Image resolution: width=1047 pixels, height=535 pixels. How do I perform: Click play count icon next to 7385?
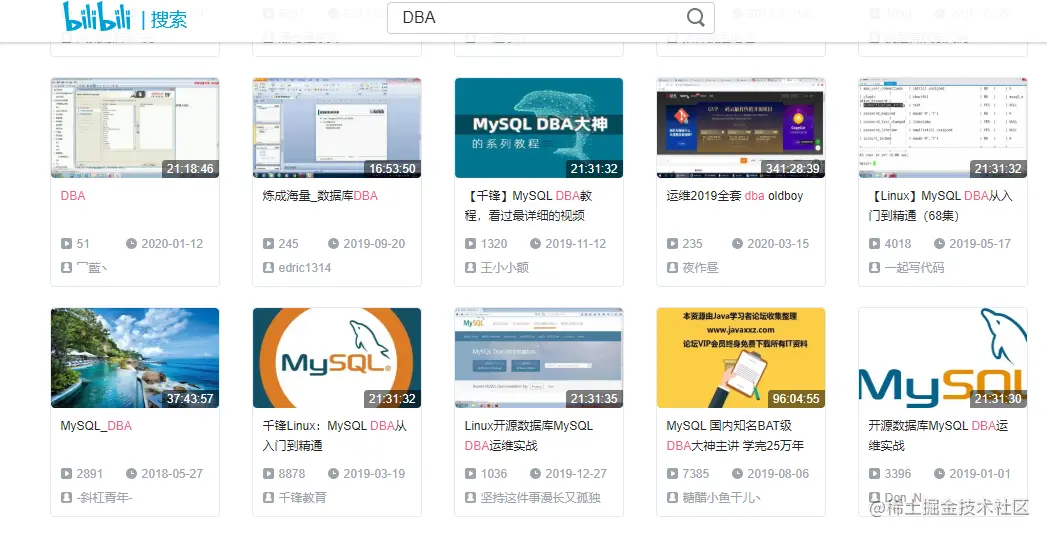pyautogui.click(x=672, y=474)
